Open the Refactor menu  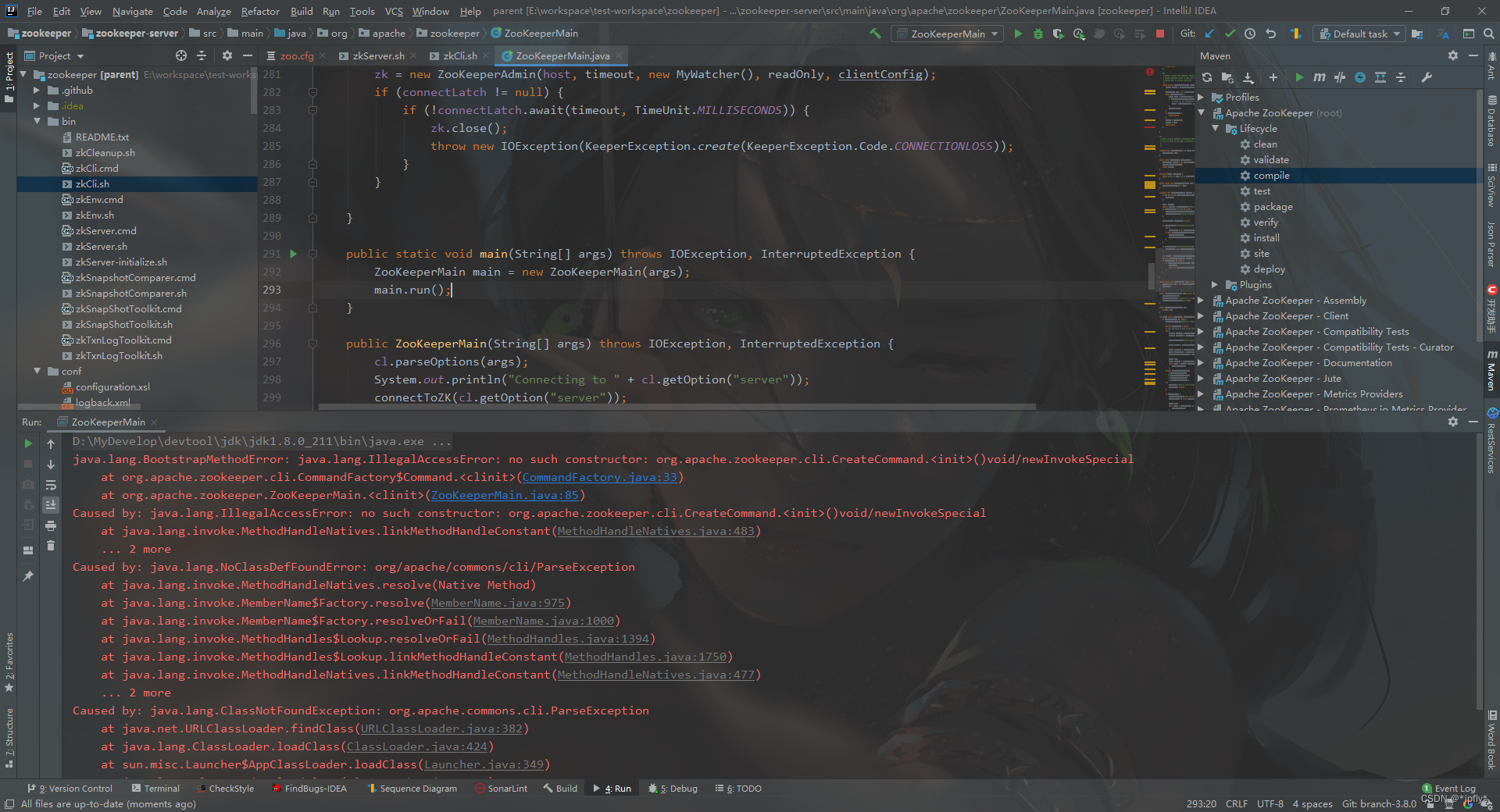coord(260,11)
